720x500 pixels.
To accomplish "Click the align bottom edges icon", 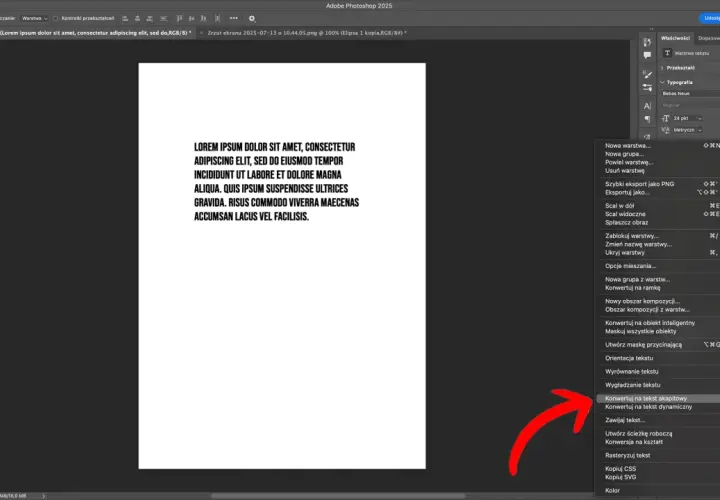I will click(203, 18).
